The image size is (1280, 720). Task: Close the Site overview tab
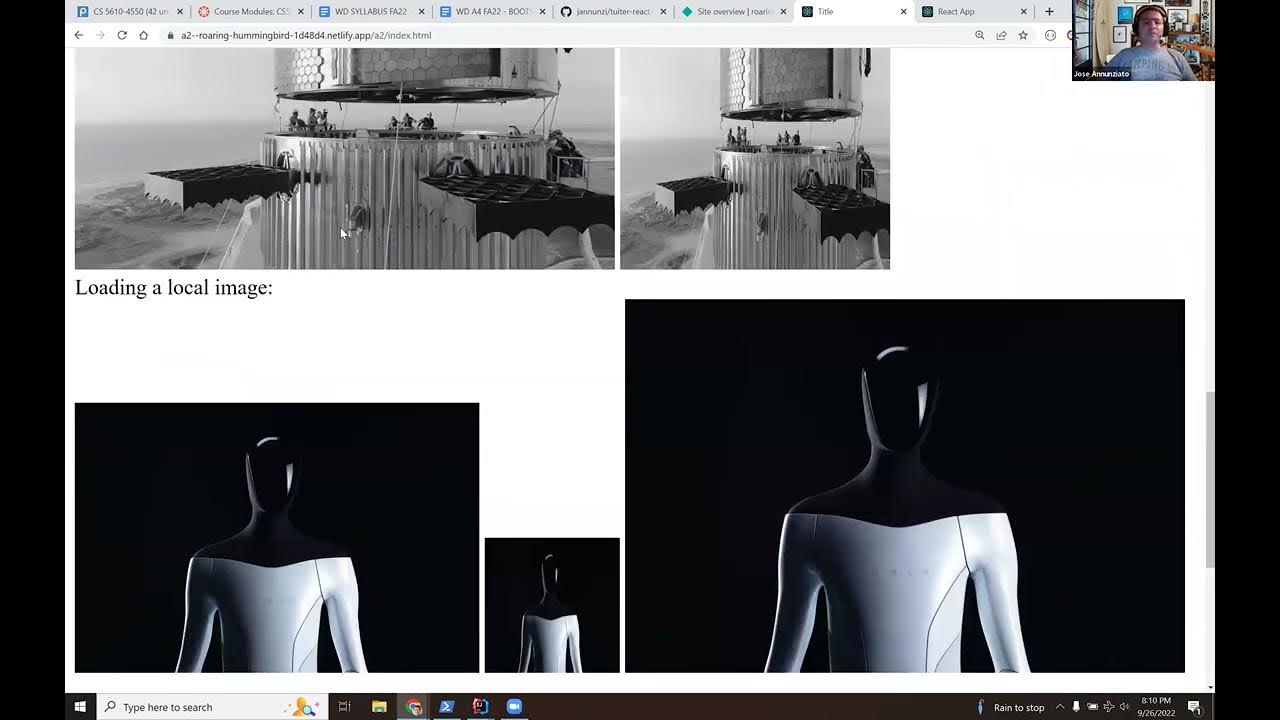click(783, 12)
